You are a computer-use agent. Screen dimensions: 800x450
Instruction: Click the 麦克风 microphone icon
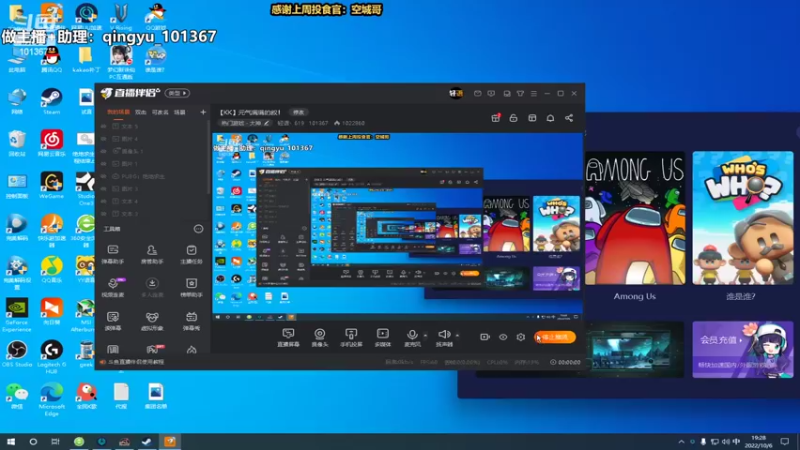tap(412, 335)
